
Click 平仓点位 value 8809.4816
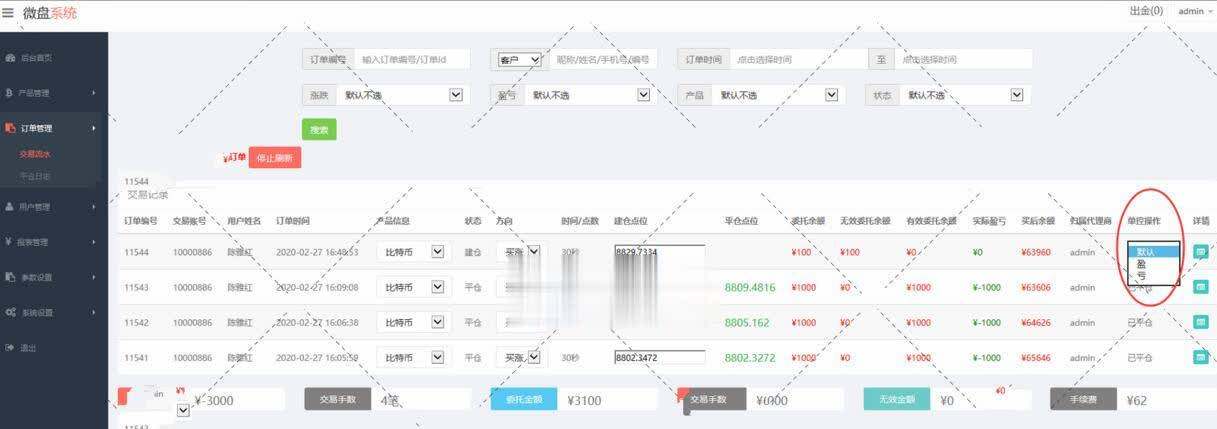(x=750, y=287)
